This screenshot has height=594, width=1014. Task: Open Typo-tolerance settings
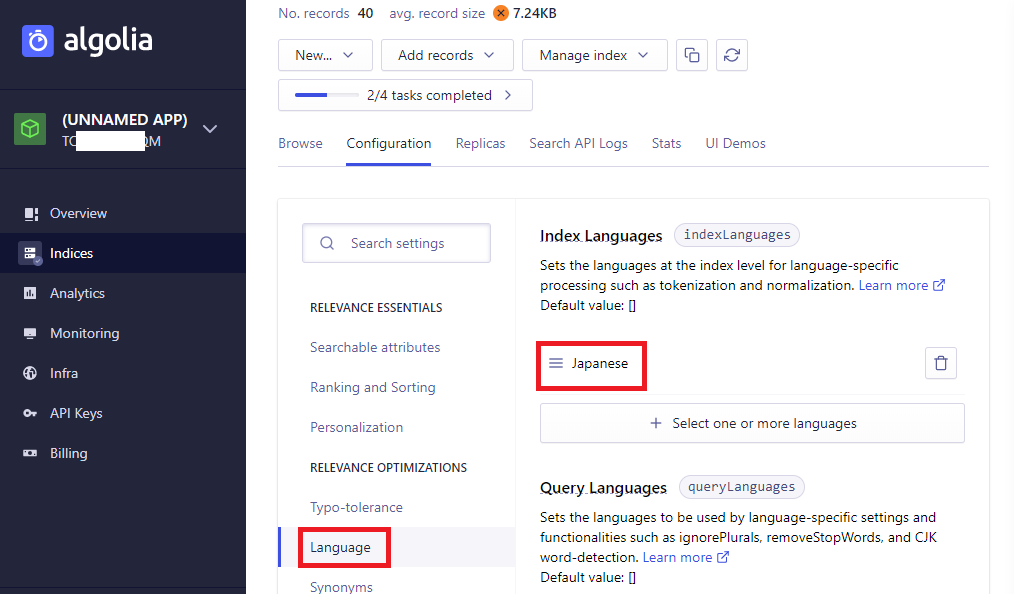356,508
